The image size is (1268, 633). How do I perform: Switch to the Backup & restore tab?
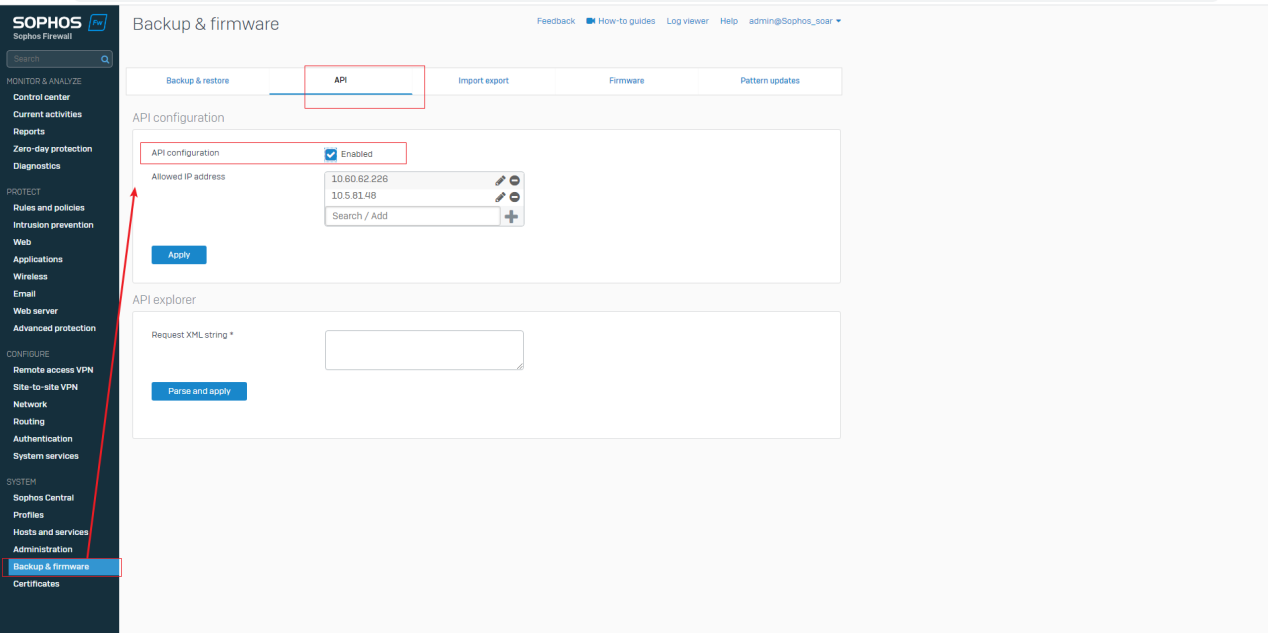point(197,81)
